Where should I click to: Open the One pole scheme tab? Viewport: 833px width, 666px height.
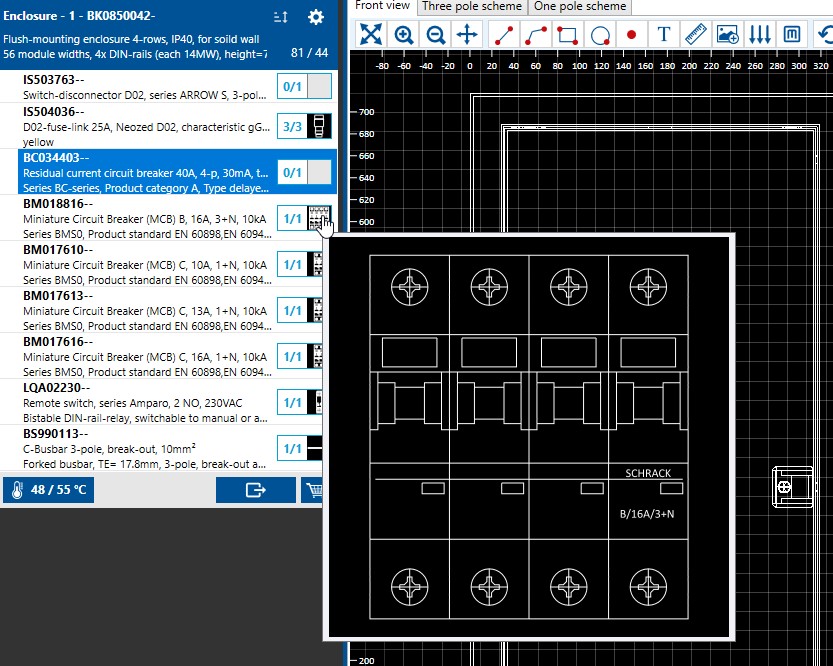pyautogui.click(x=580, y=6)
